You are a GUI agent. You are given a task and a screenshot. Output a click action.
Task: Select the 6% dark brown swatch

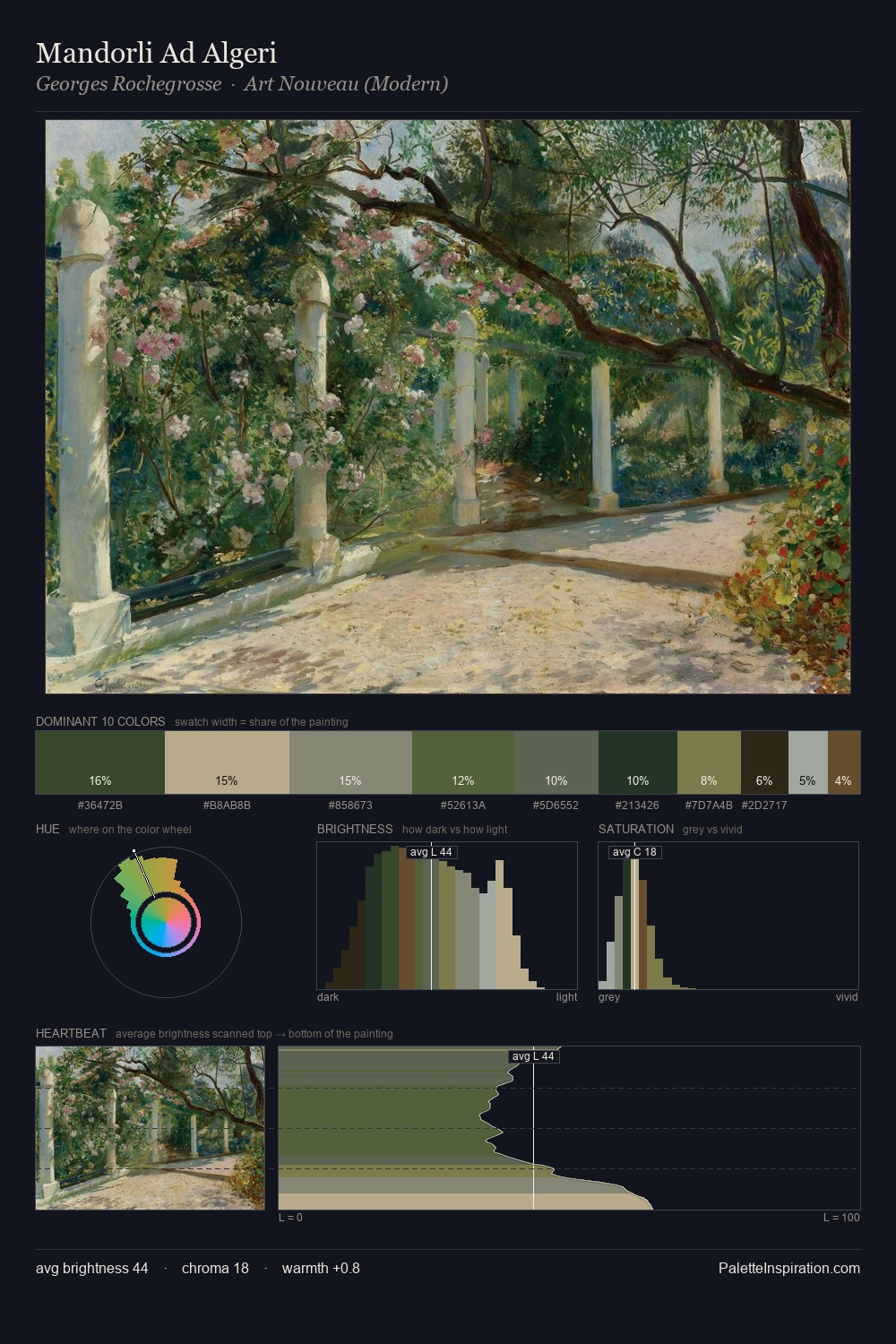point(764,762)
